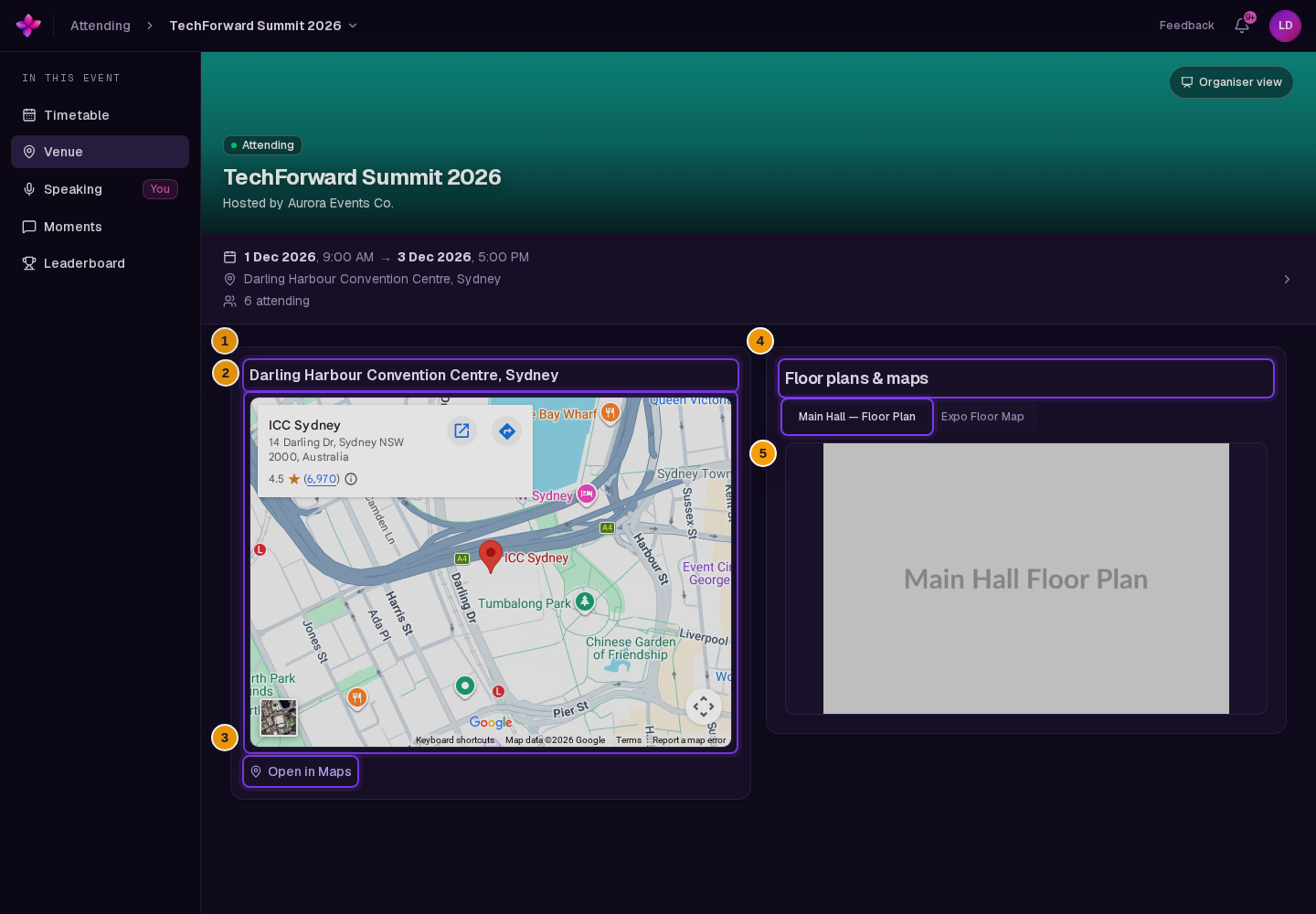
Task: Click the orange restaurant marker near Jones St
Action: 357,698
